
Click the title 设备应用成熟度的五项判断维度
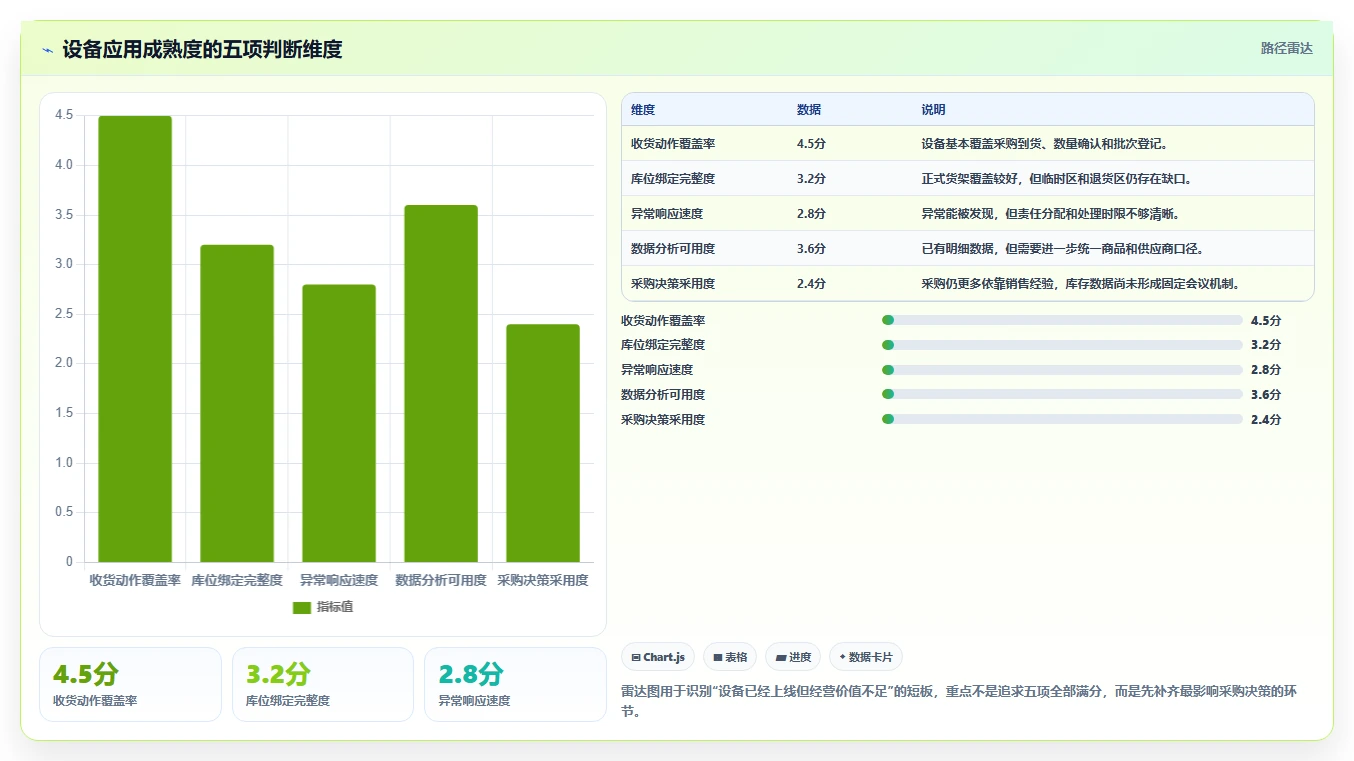tap(202, 49)
